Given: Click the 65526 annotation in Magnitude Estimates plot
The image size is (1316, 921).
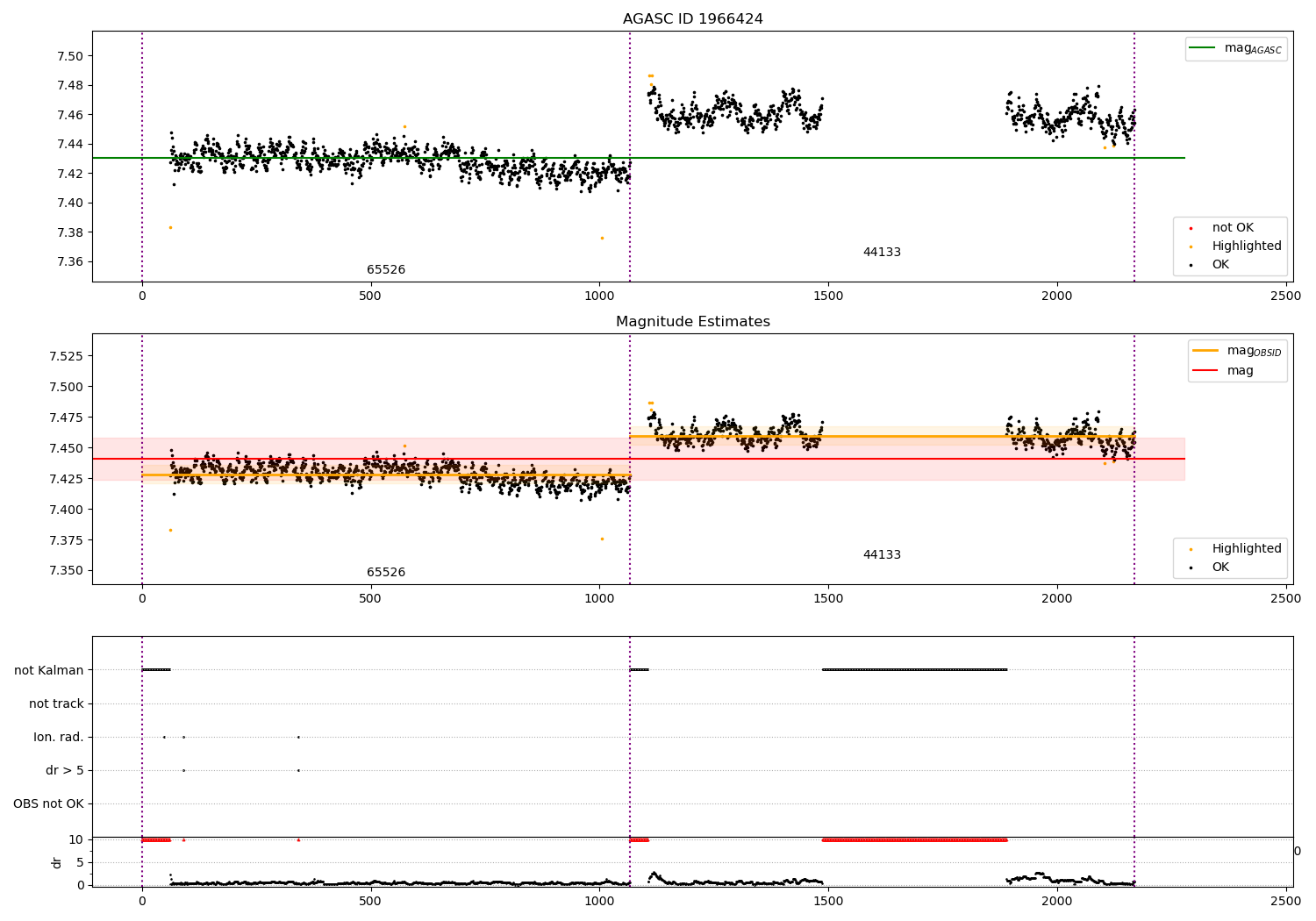Looking at the screenshot, I should pos(386,573).
